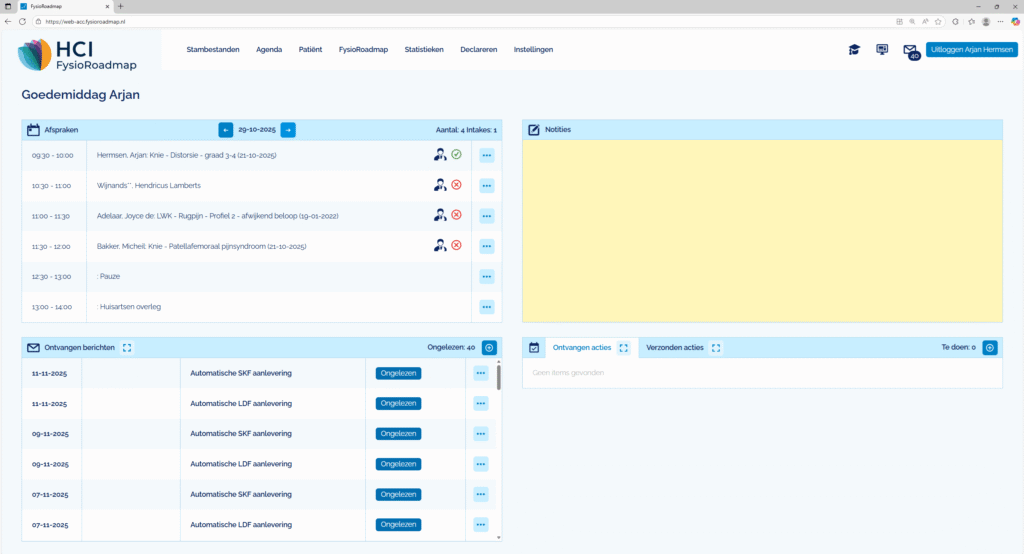Viewport: 1024px width, 554px height.
Task: Click Uitloggen Arjan Hermsen button
Action: tap(971, 49)
